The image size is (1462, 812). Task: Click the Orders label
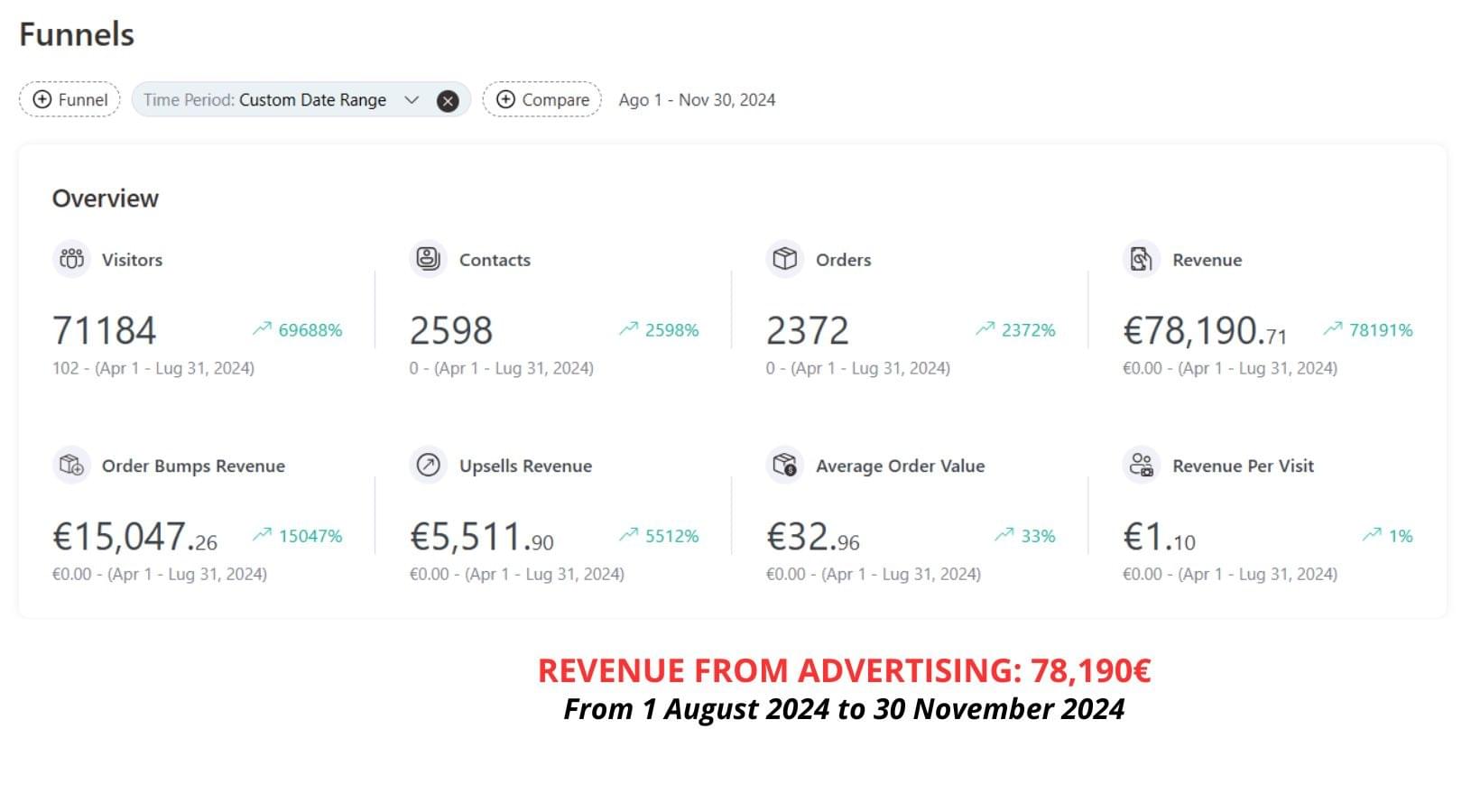[x=844, y=260]
